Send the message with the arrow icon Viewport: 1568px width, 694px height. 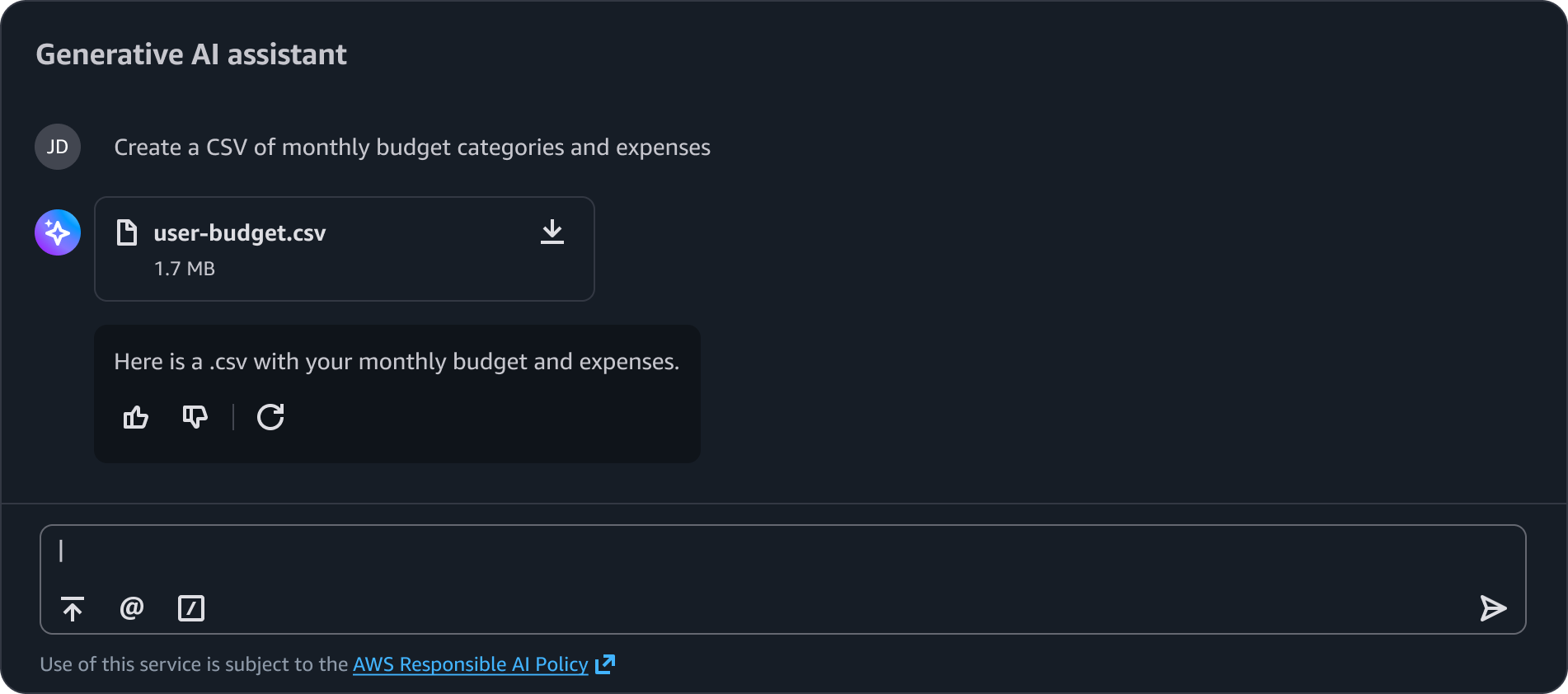click(1492, 608)
